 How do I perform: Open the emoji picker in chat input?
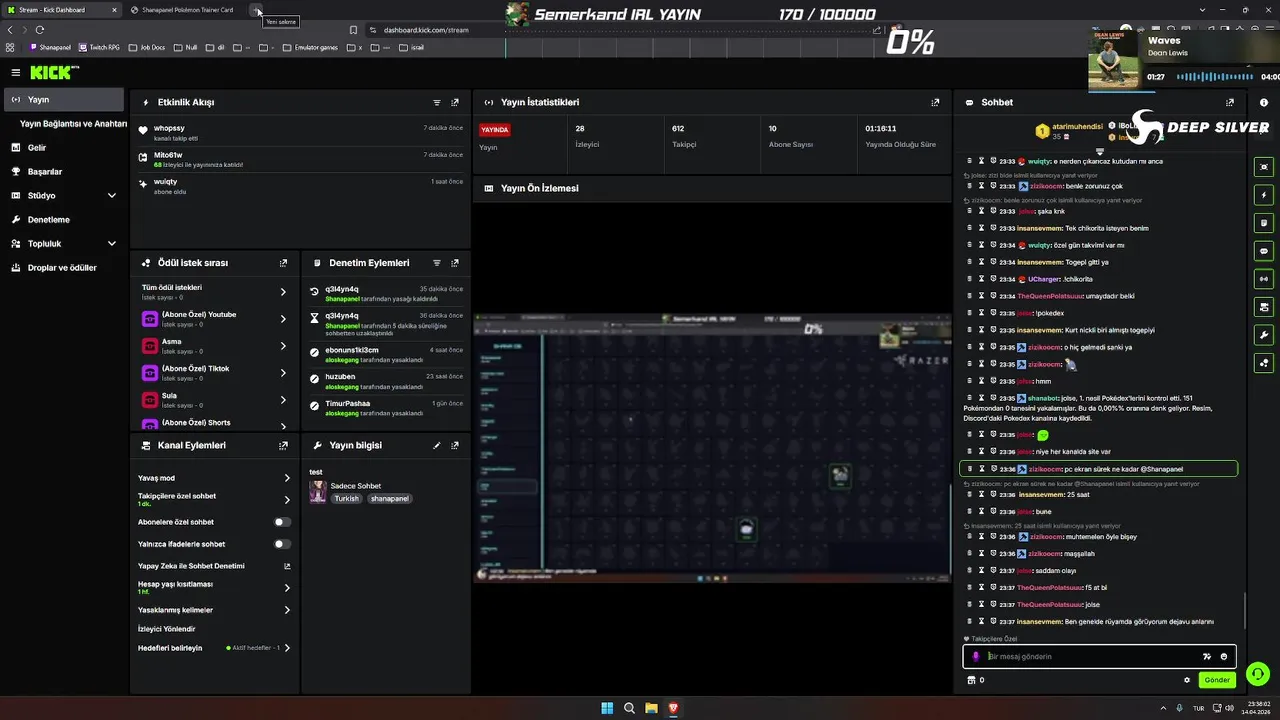(1224, 657)
